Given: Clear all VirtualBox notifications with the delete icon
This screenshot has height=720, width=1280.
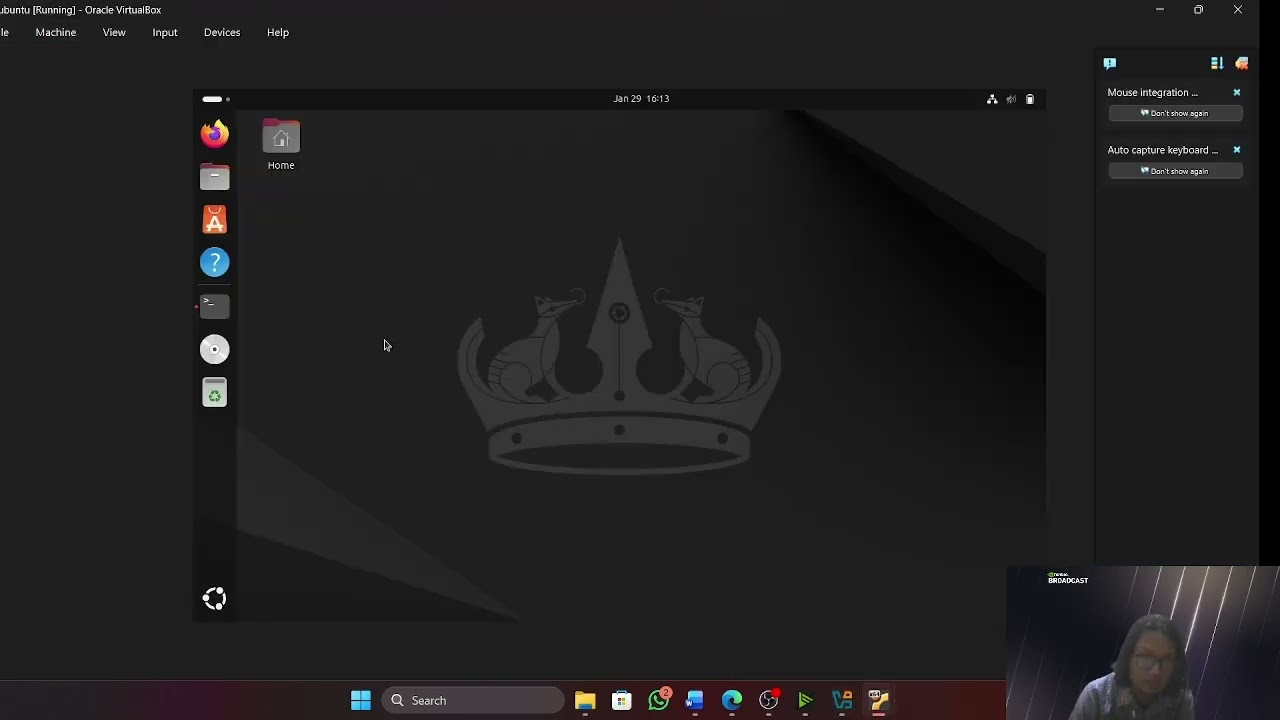Looking at the screenshot, I should pos(1242,63).
